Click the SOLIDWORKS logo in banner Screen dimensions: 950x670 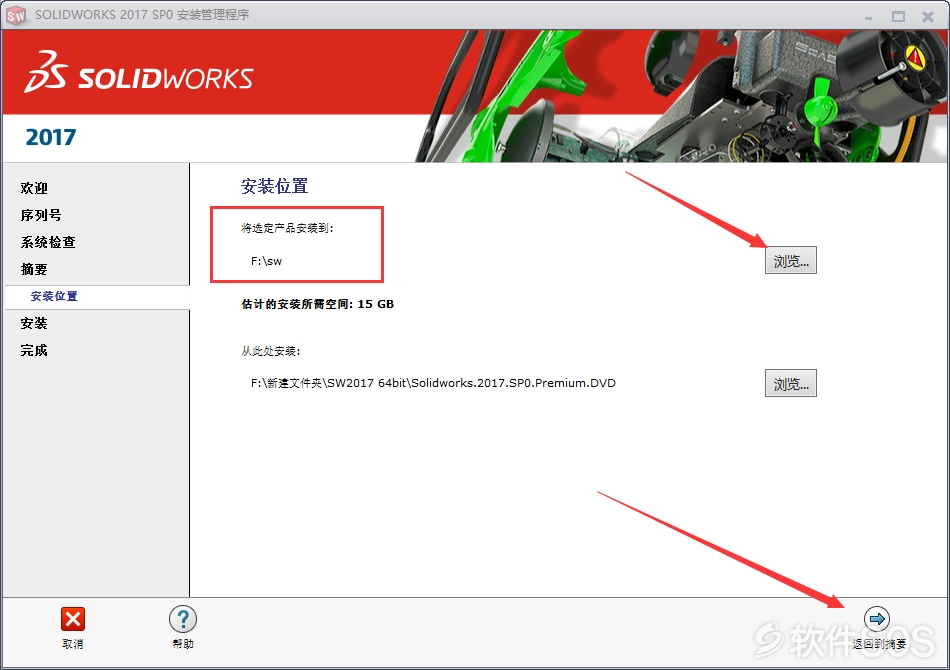[139, 73]
